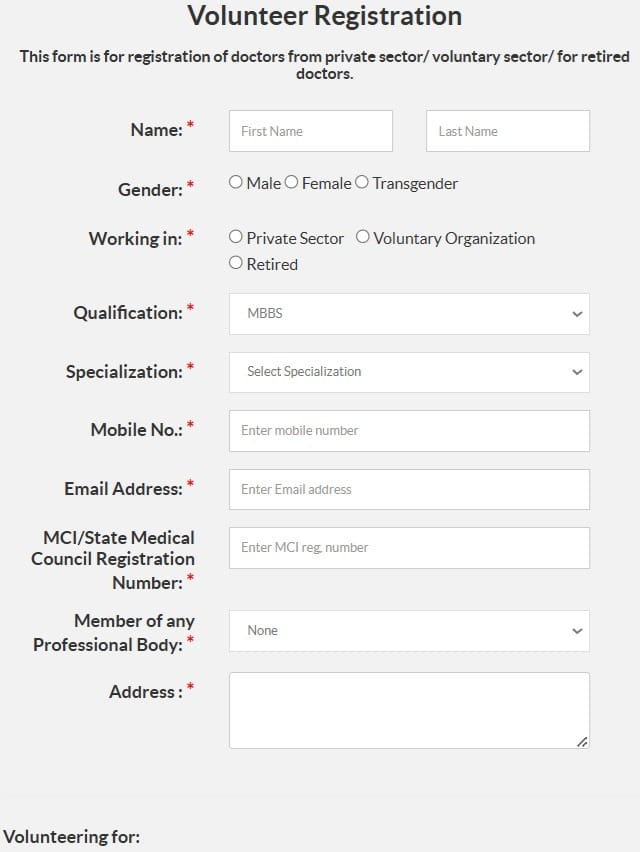This screenshot has width=640, height=852.
Task: Choose Retired under Working in
Action: point(236,264)
